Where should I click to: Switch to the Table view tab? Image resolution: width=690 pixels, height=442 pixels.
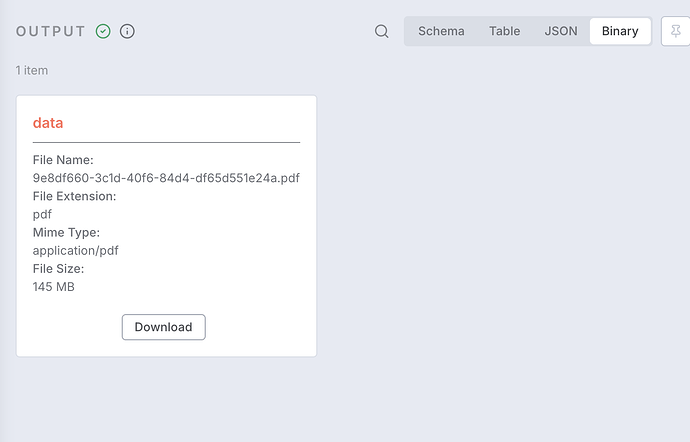[504, 31]
